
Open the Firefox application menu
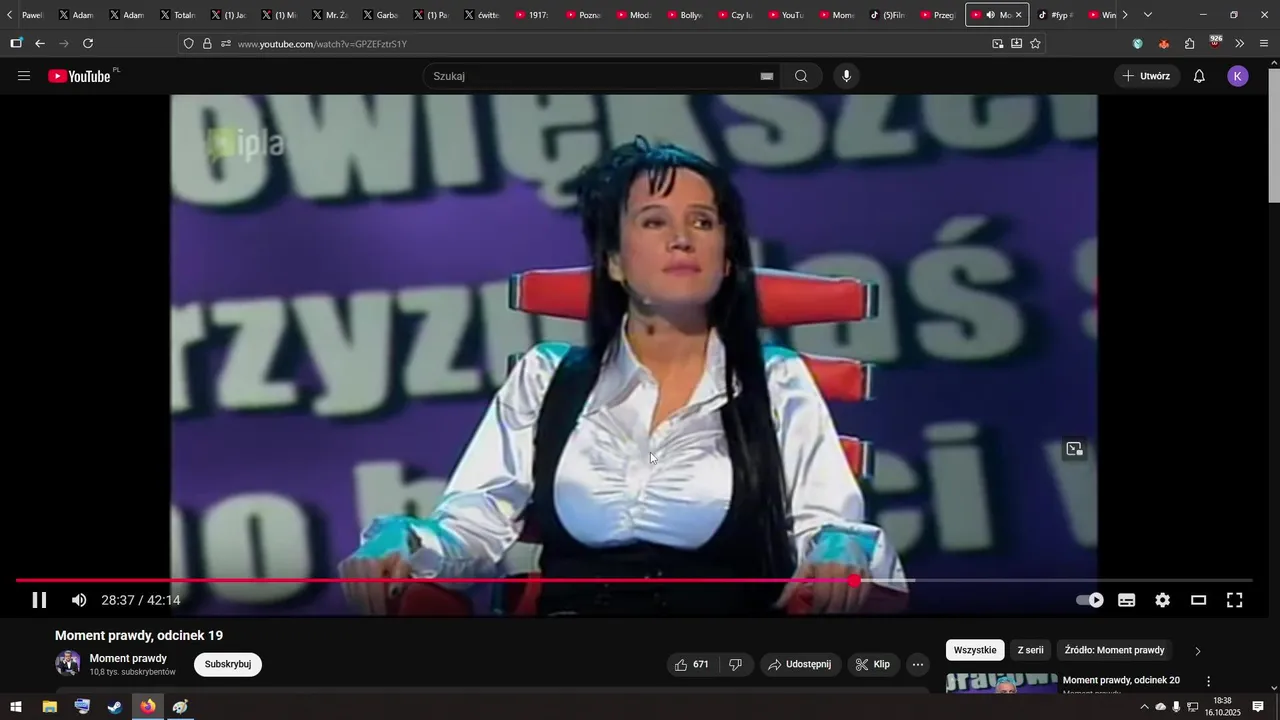coord(1264,44)
